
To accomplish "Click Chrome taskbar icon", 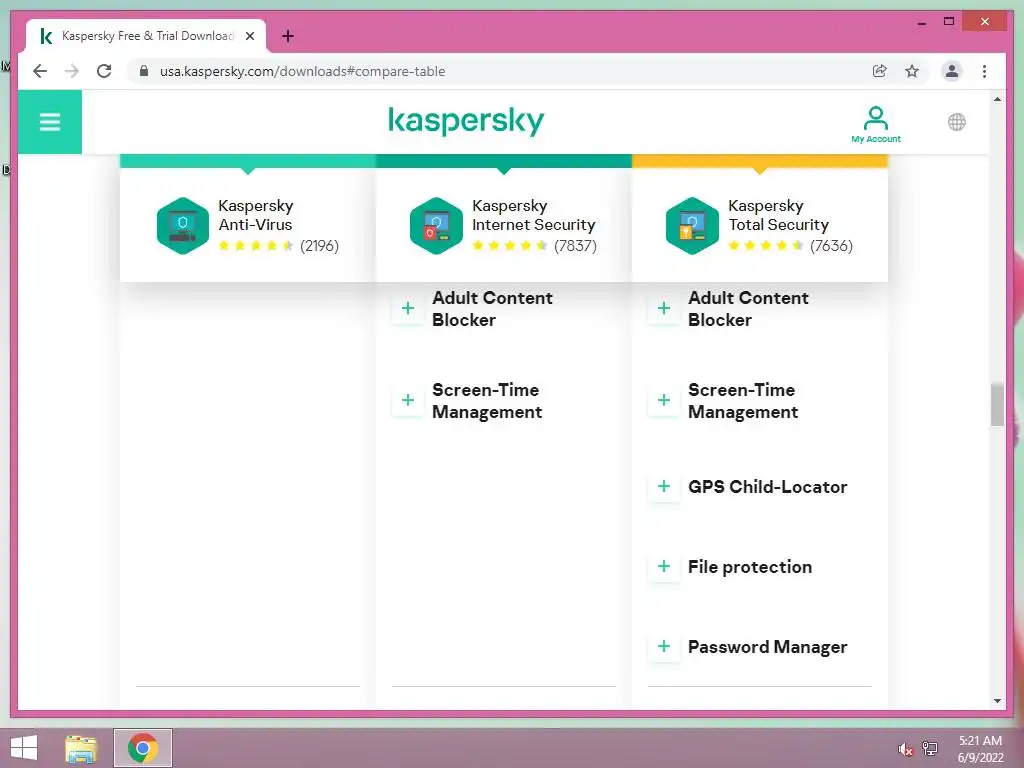I will pos(142,748).
